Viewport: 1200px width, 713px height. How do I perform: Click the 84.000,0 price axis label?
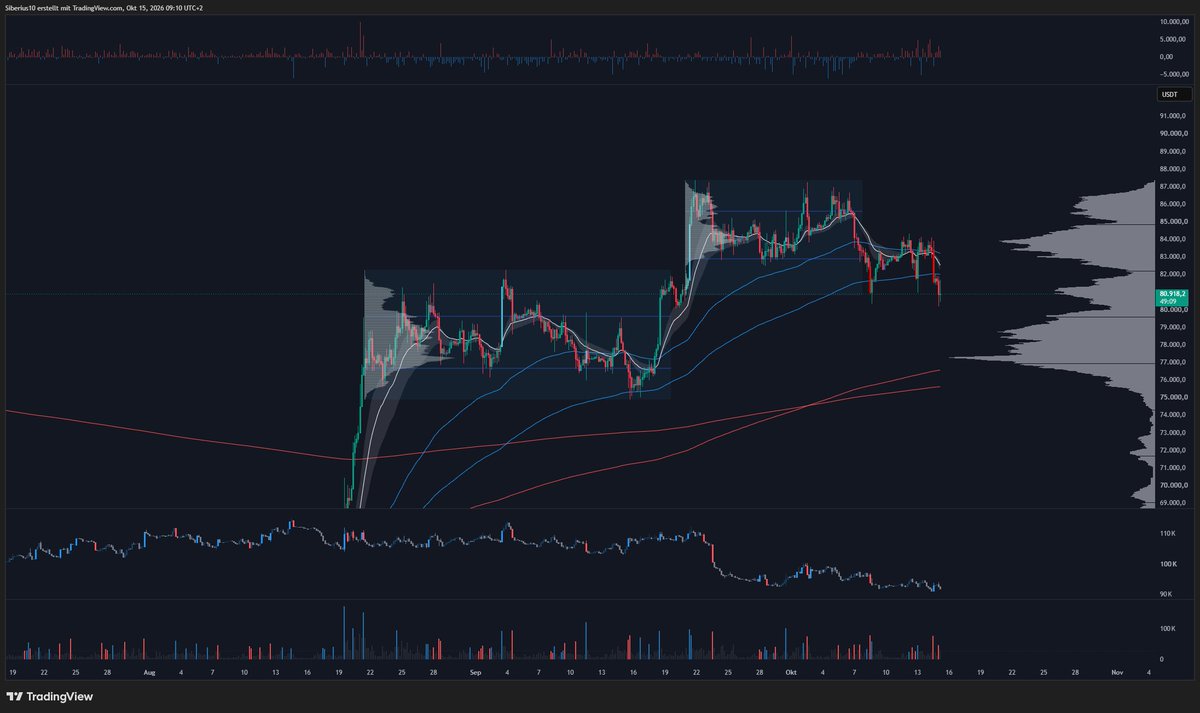1172,239
